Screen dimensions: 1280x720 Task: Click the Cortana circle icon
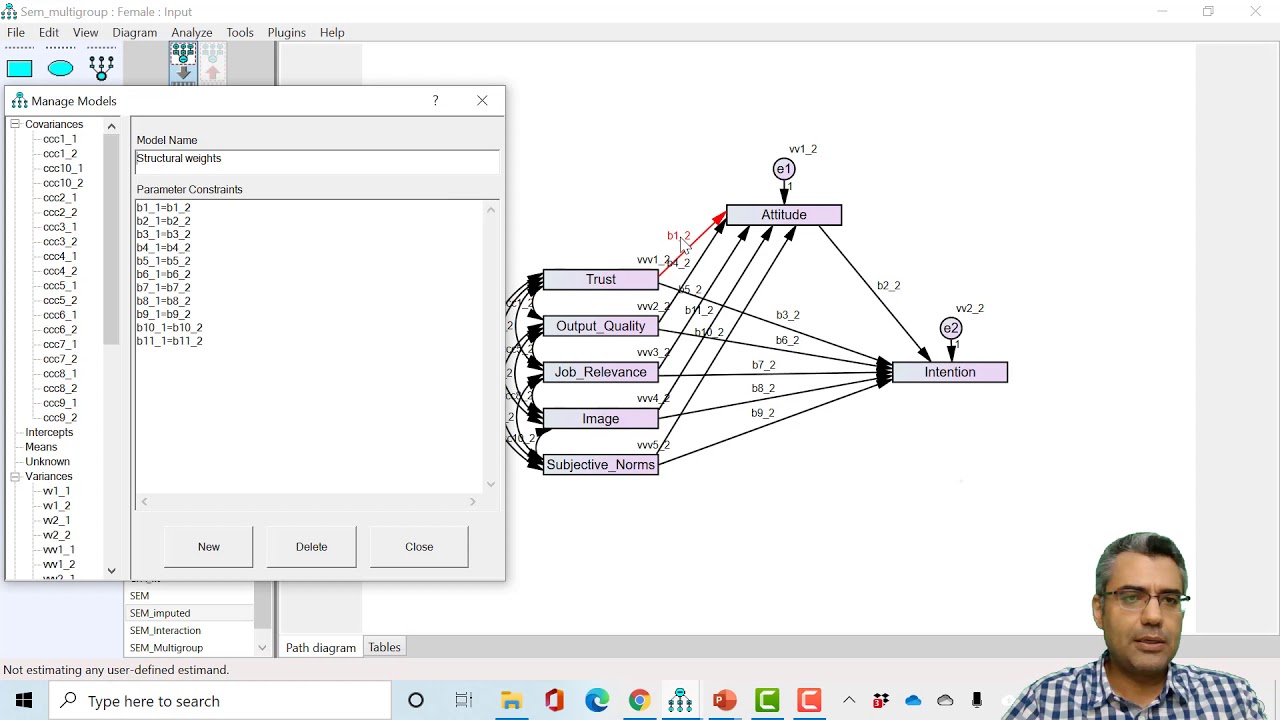(416, 700)
